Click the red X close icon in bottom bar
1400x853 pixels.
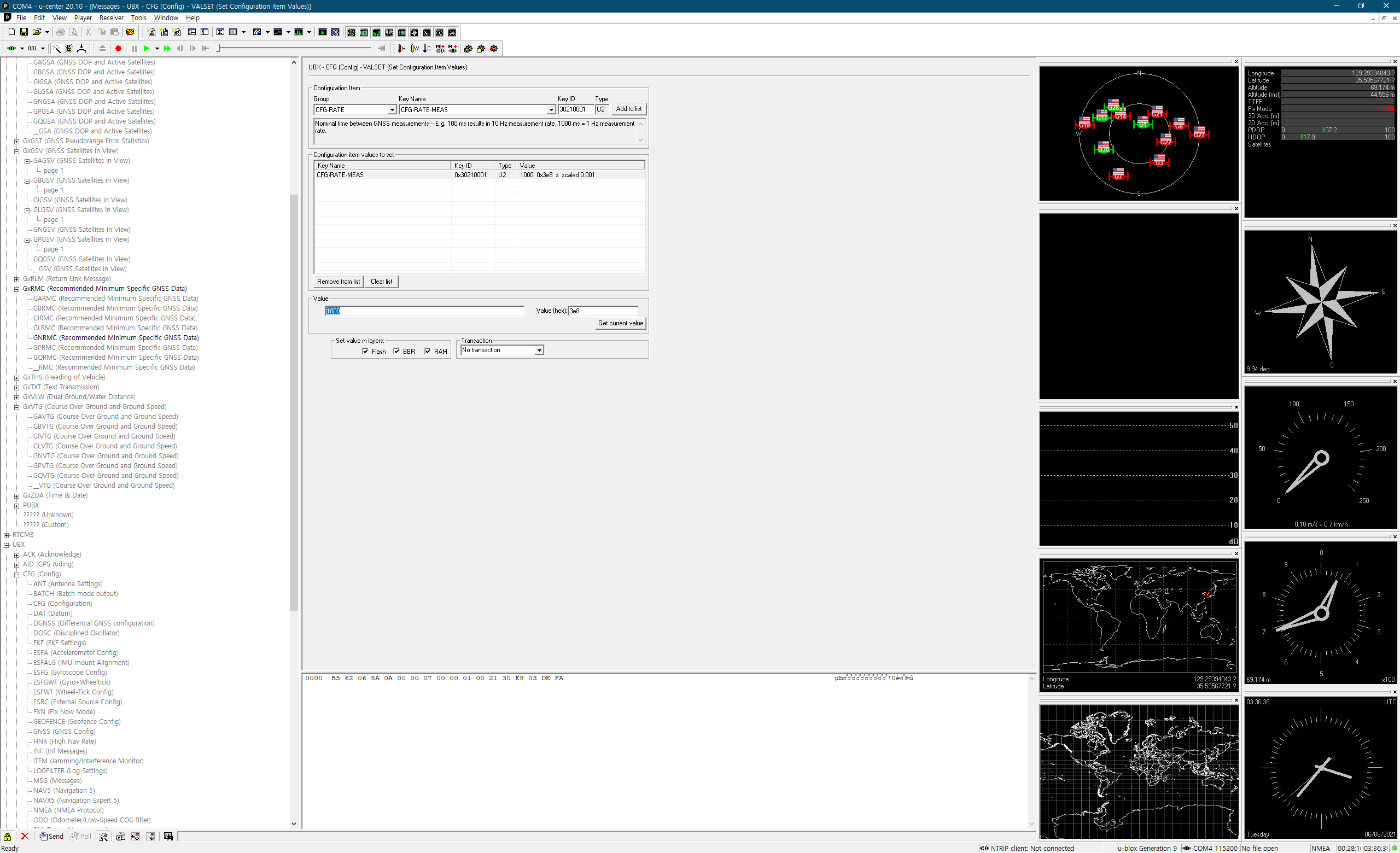(x=25, y=837)
